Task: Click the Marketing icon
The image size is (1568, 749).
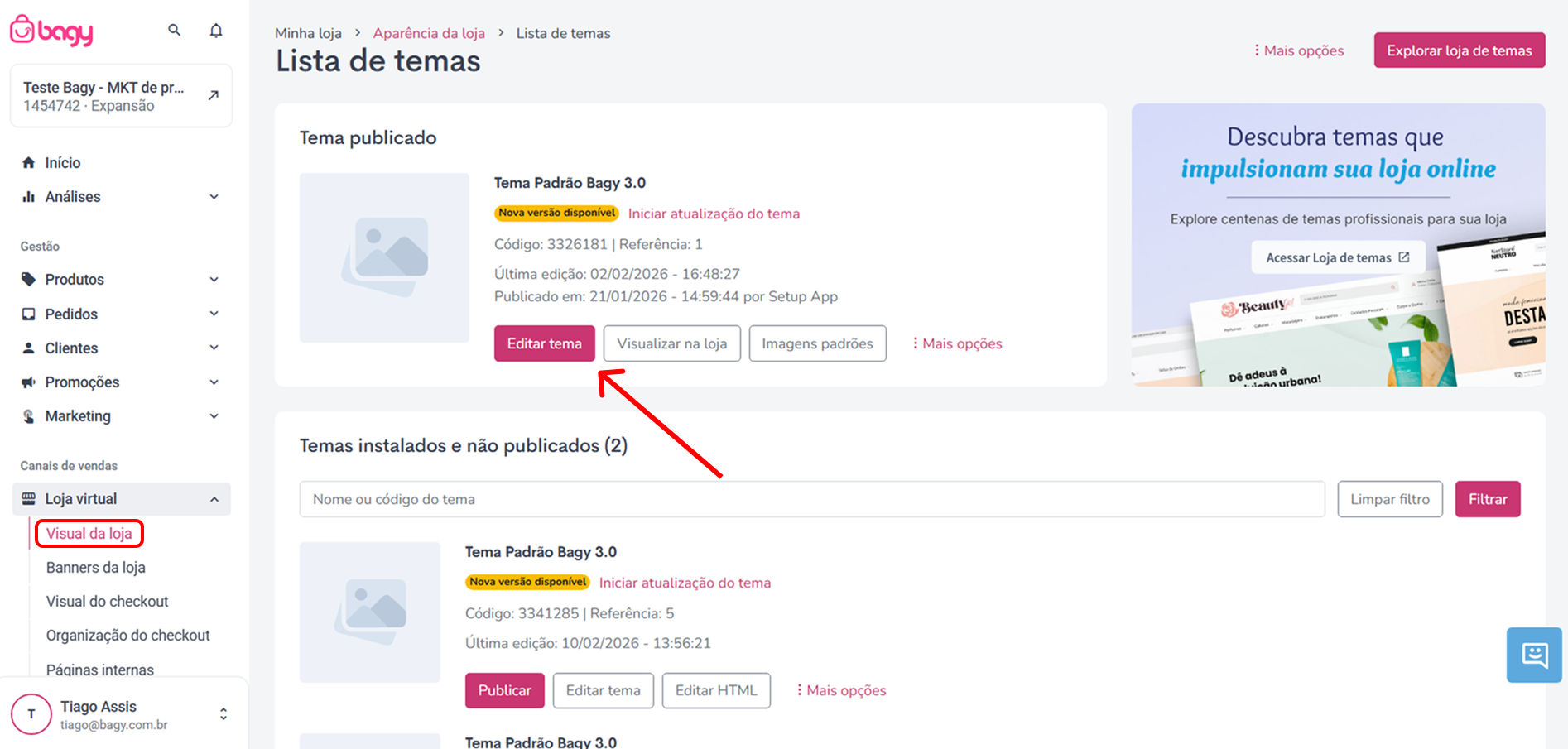Action: coord(29,416)
